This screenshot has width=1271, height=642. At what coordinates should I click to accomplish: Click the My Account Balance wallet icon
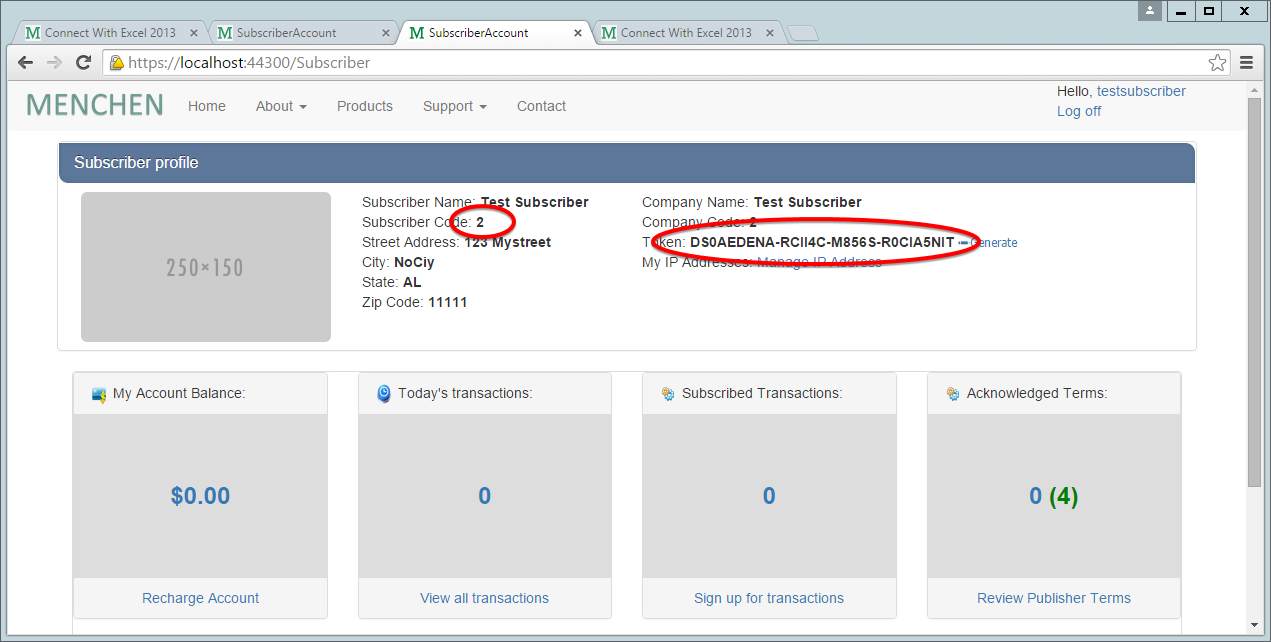[99, 394]
